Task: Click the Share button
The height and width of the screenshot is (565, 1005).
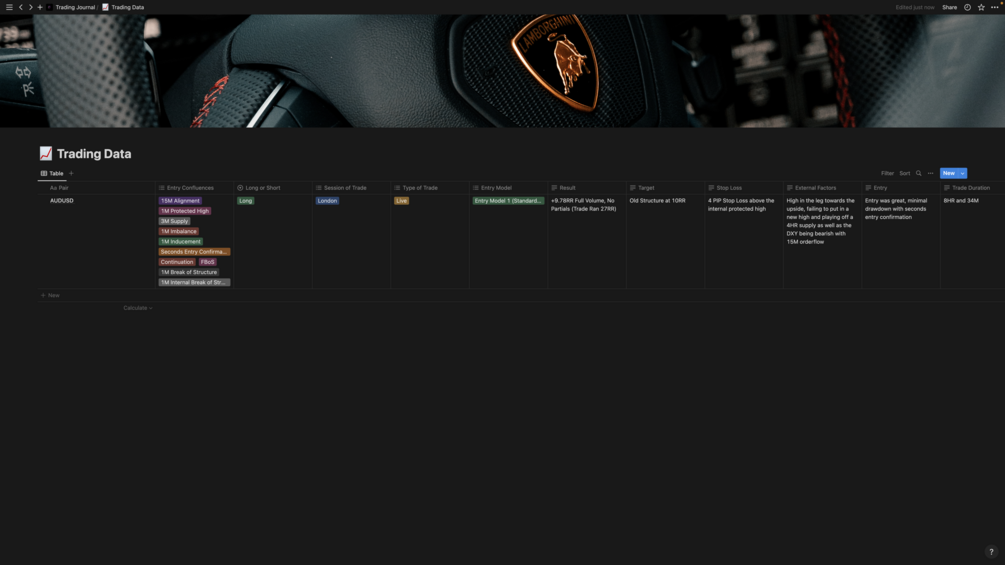Action: (x=949, y=7)
